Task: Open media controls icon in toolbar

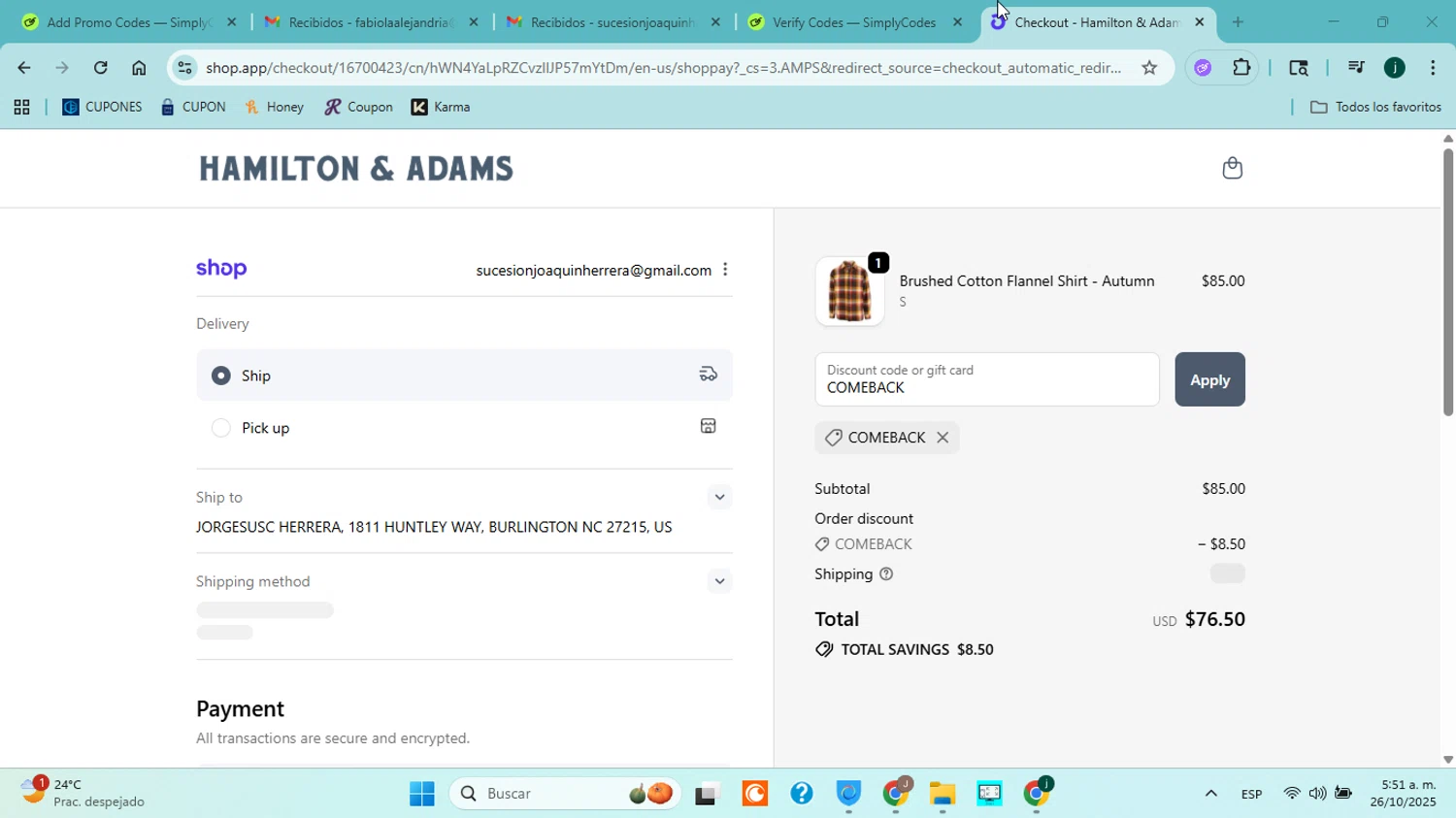Action: [1356, 68]
